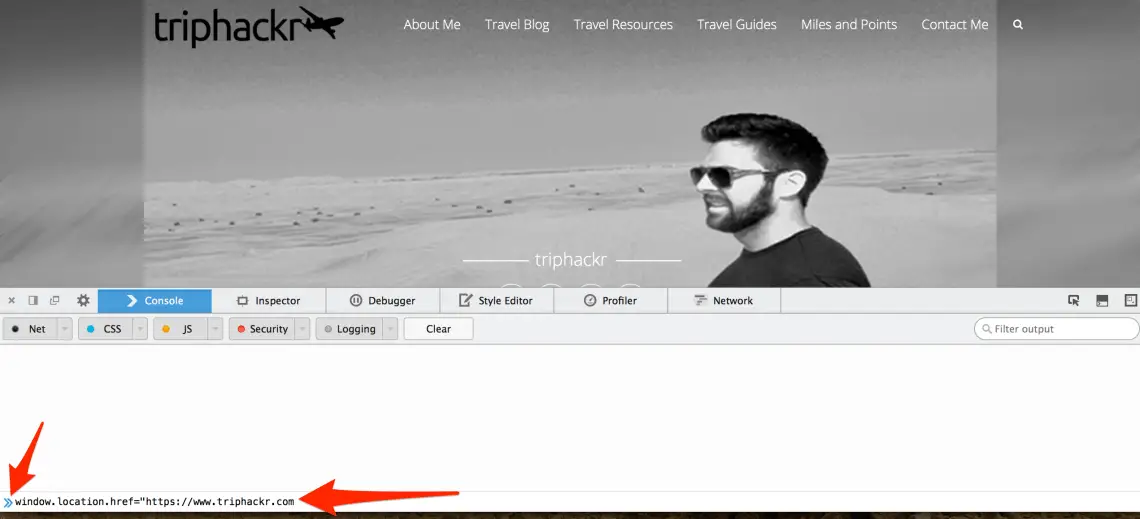
Task: Expand the Security filter dropdown arrow
Action: click(x=303, y=329)
